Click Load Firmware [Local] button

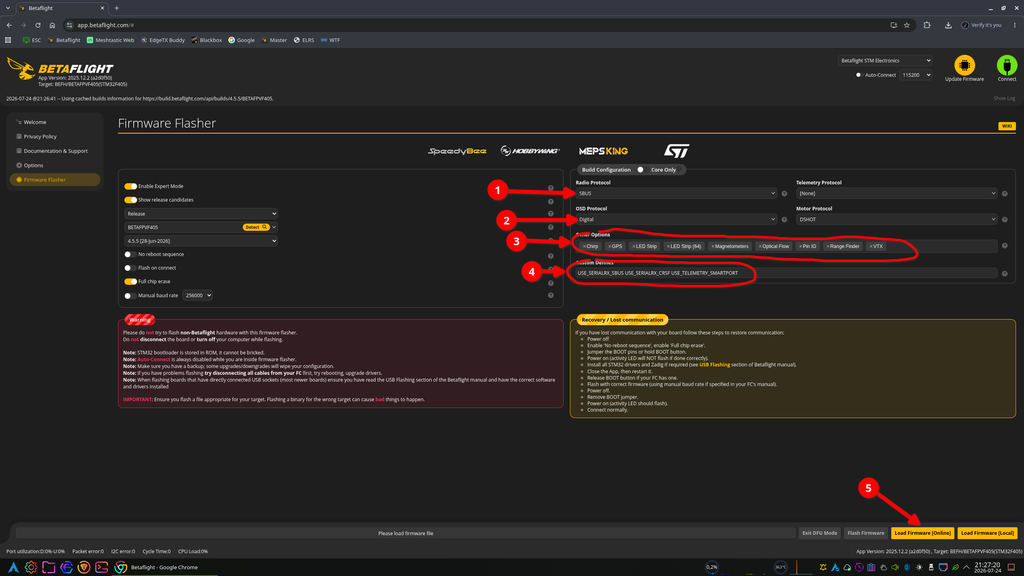(987, 533)
